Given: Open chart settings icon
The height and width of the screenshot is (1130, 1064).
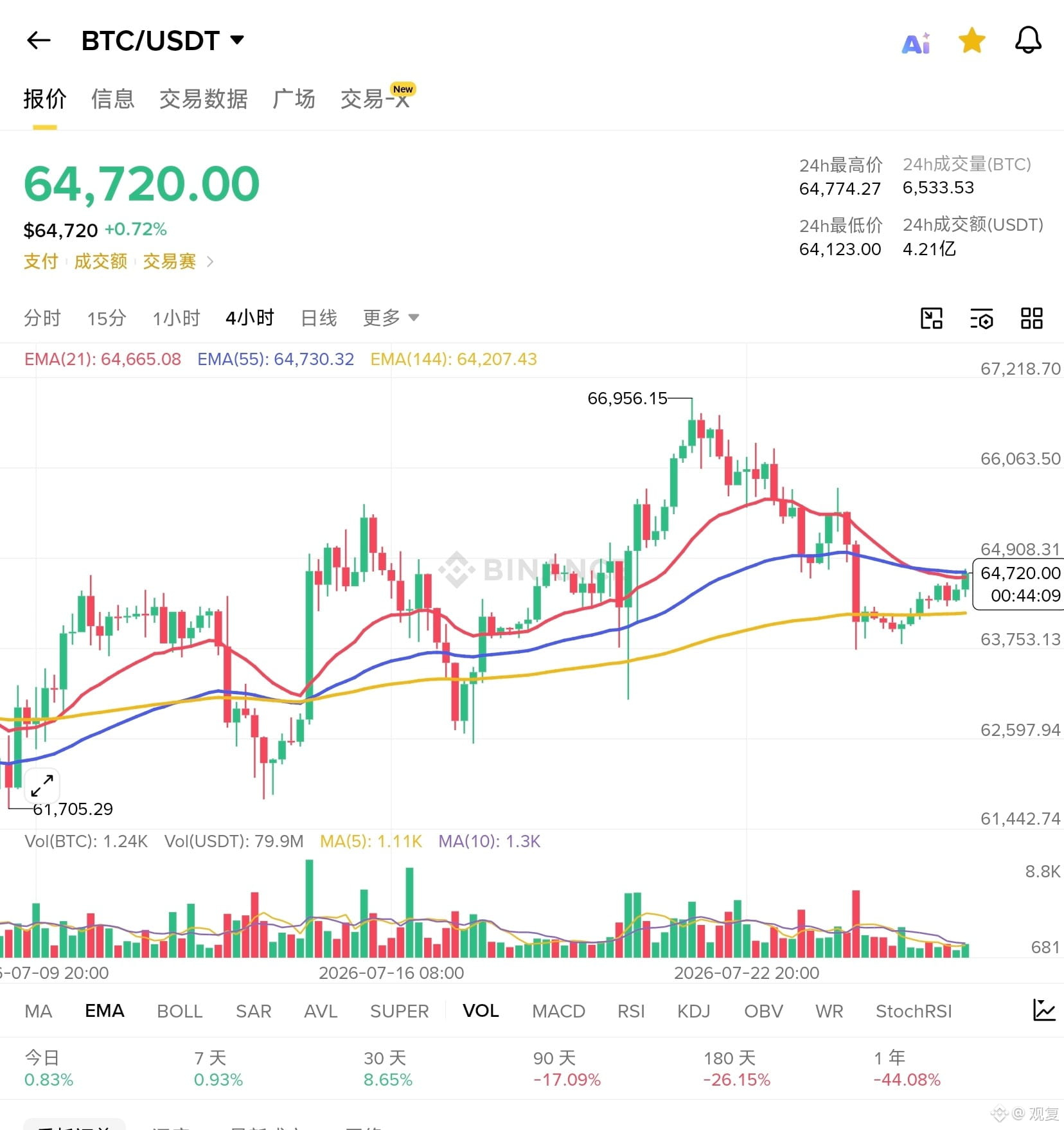Looking at the screenshot, I should coord(981,318).
